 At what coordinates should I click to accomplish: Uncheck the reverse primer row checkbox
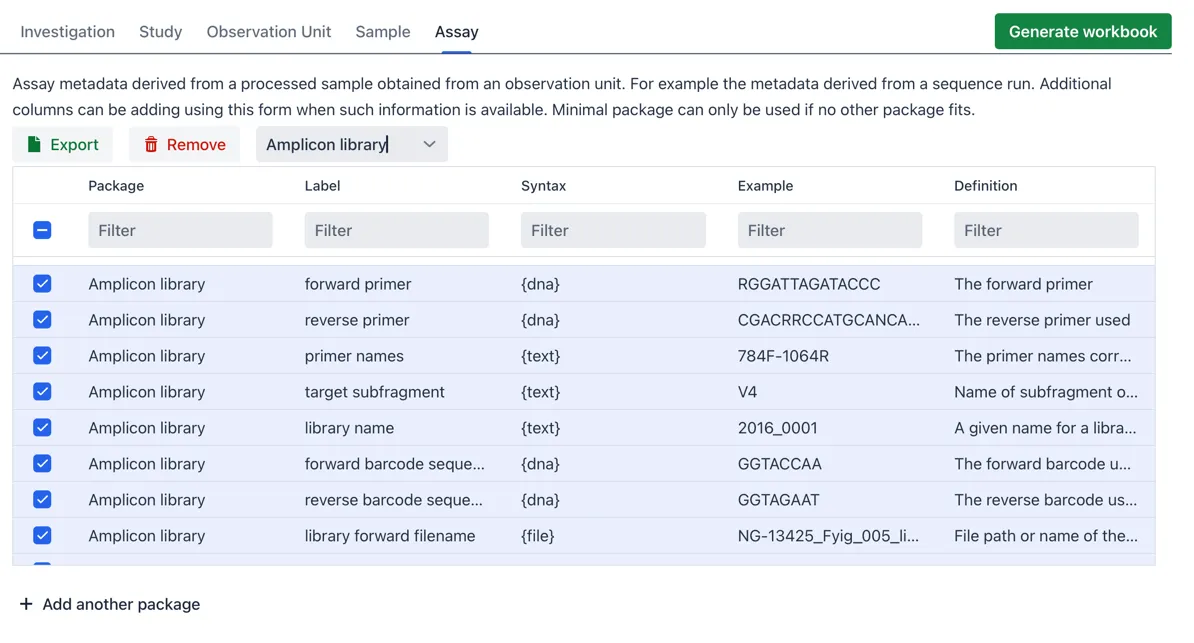42,319
